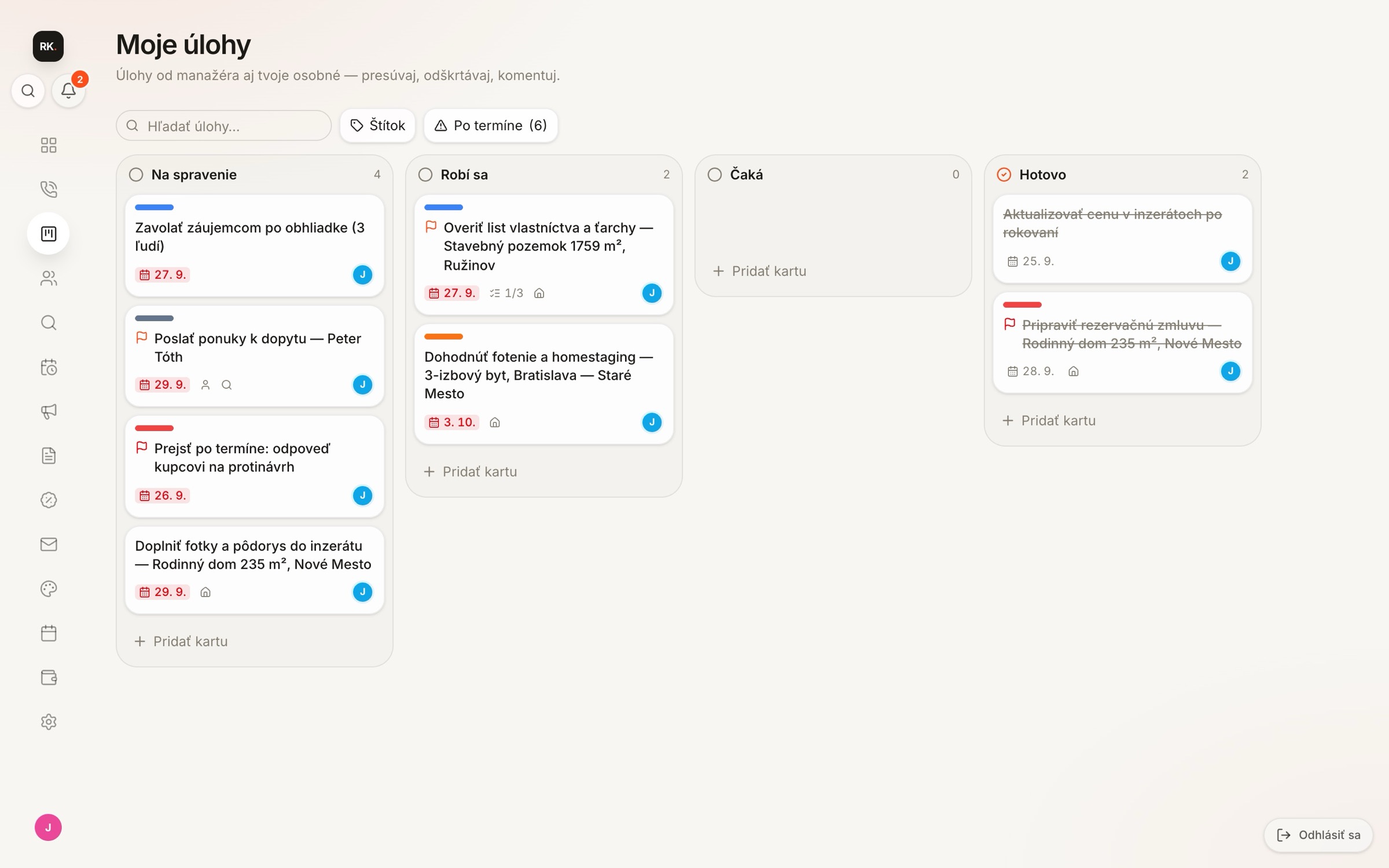This screenshot has height=868, width=1389.
Task: Click into the Hľadať úlohy search field
Action: (x=224, y=126)
